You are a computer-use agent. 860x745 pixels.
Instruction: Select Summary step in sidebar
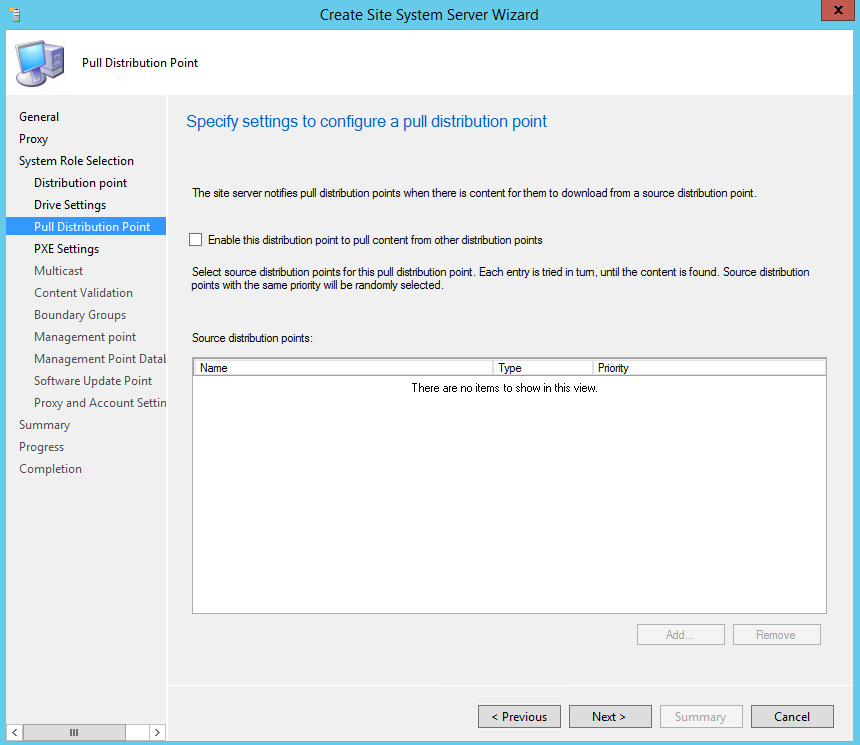coord(44,425)
